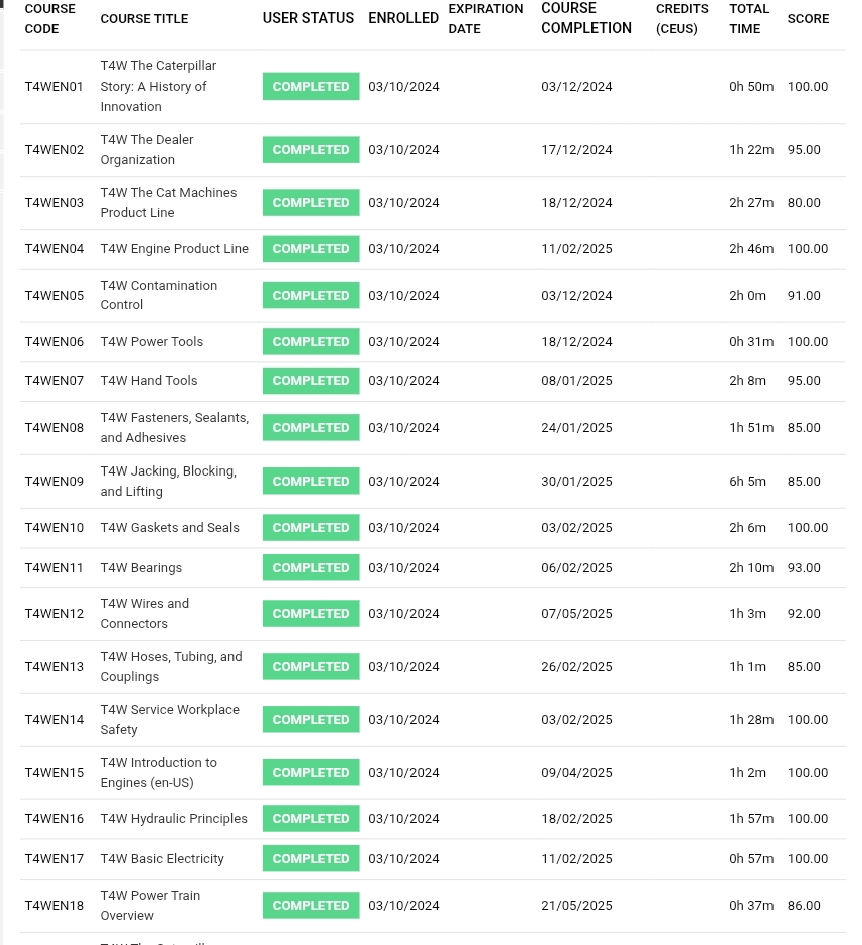
Task: Click COMPLETED badge for T4W Bearings
Action: (x=311, y=568)
